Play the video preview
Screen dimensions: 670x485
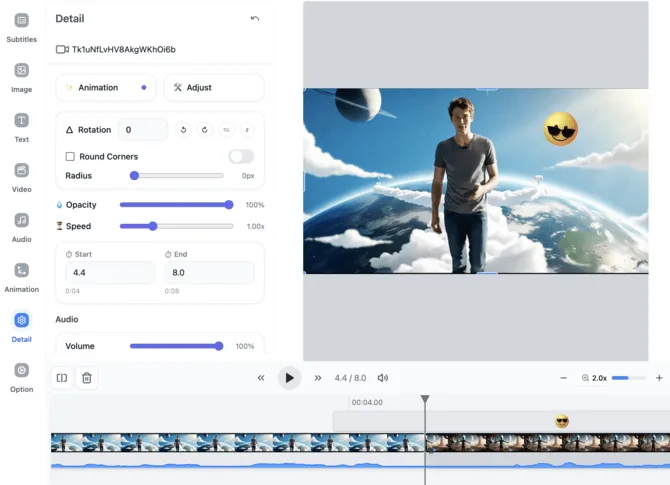point(289,378)
